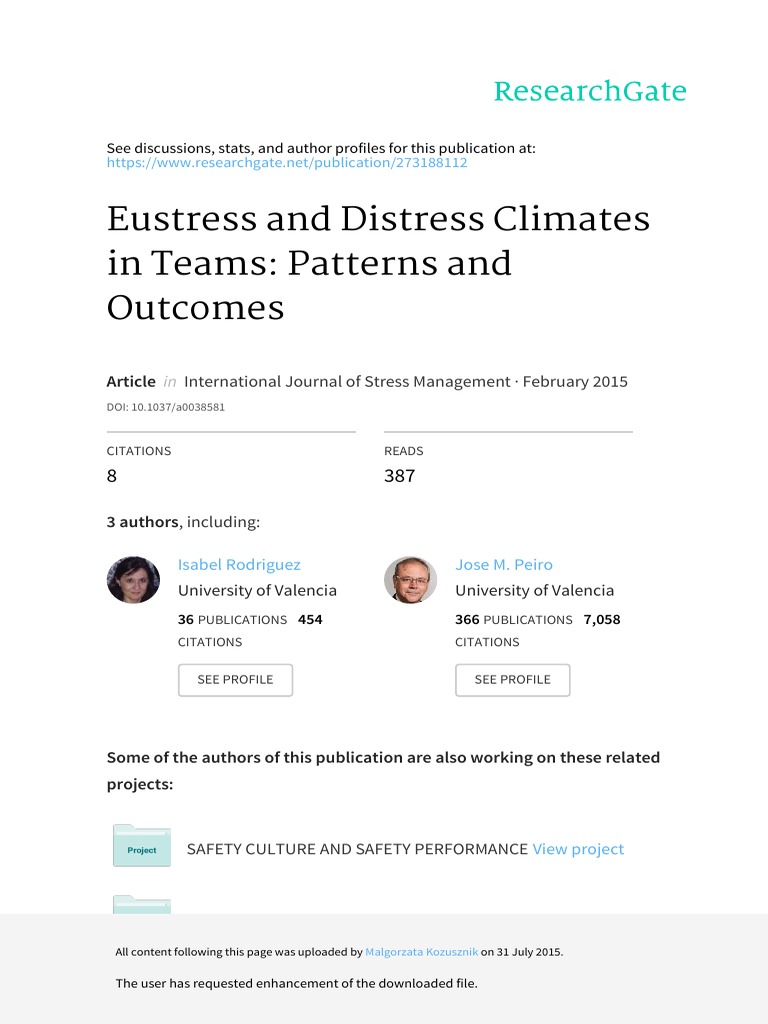The width and height of the screenshot is (768, 1024).
Task: Select the article title Eustress and Distress Climates
Action: pyautogui.click(x=378, y=262)
